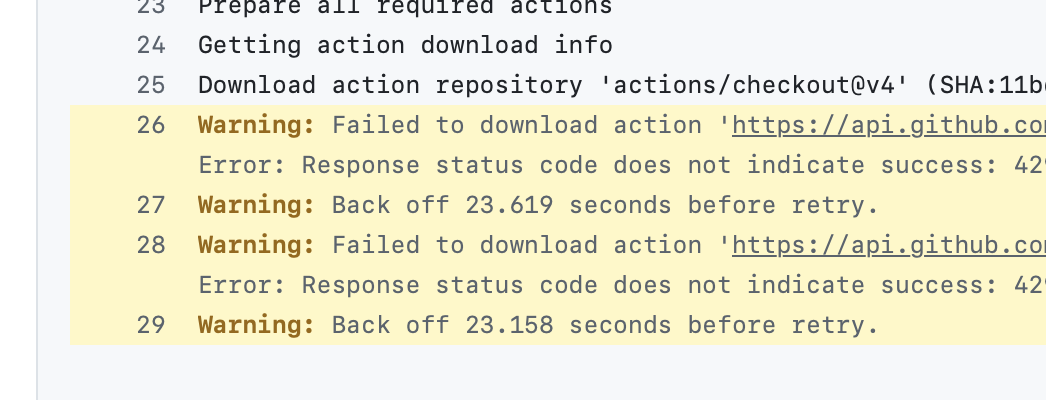Image resolution: width=1046 pixels, height=400 pixels.
Task: Click the Error response line below line 26
Action: tap(622, 165)
